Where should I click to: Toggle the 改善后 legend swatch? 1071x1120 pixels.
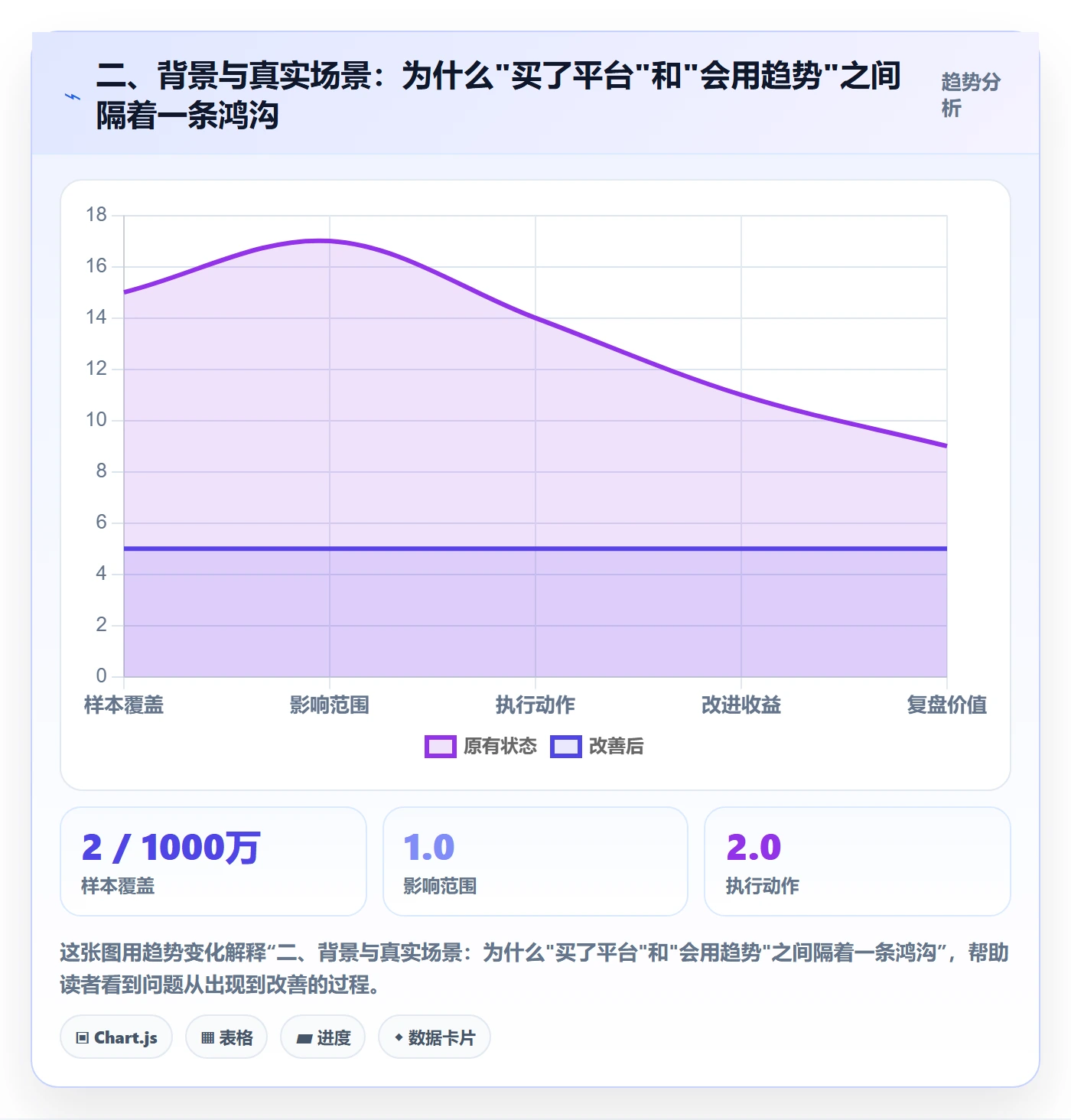click(566, 747)
